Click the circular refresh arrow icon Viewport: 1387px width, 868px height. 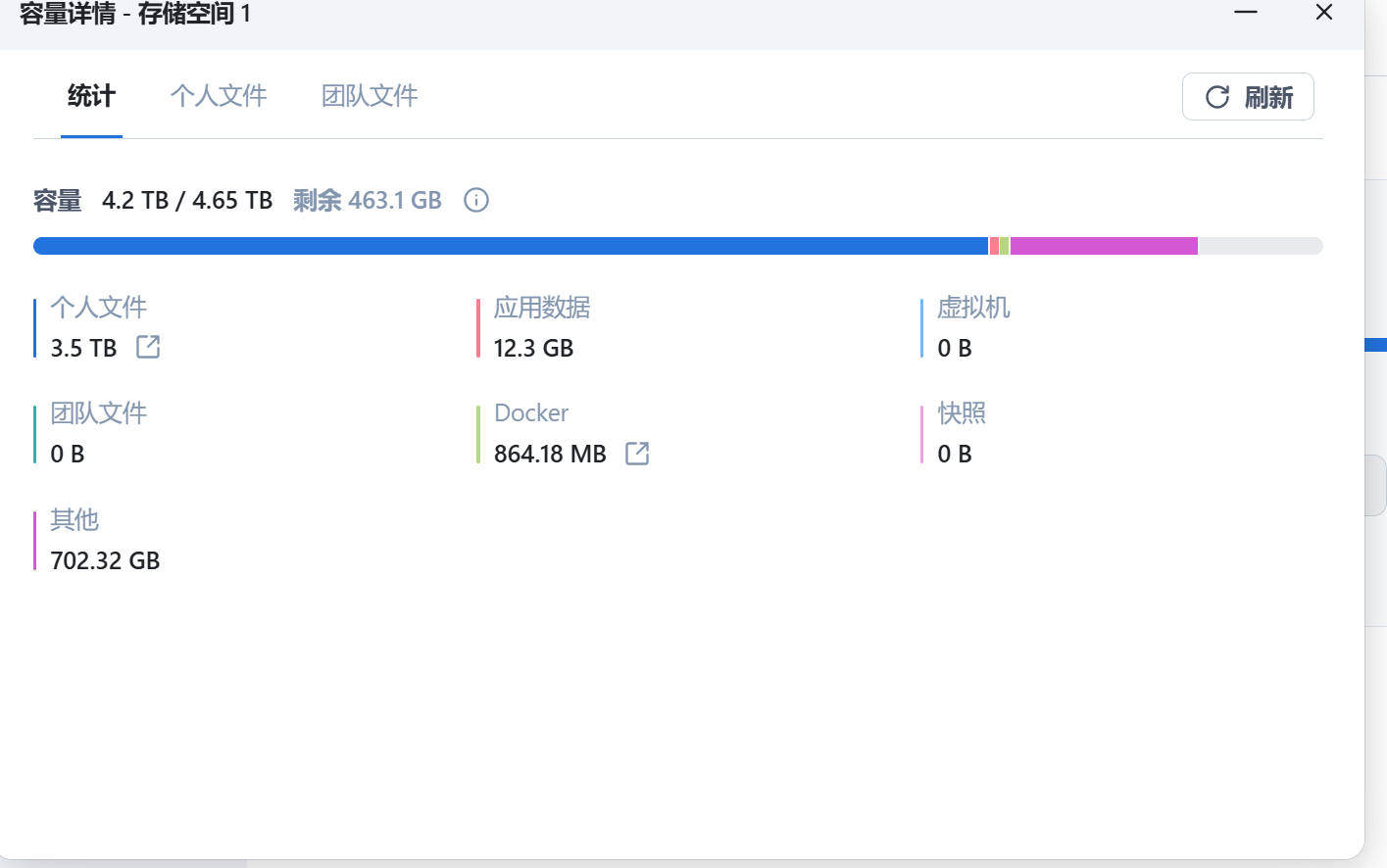[1217, 96]
